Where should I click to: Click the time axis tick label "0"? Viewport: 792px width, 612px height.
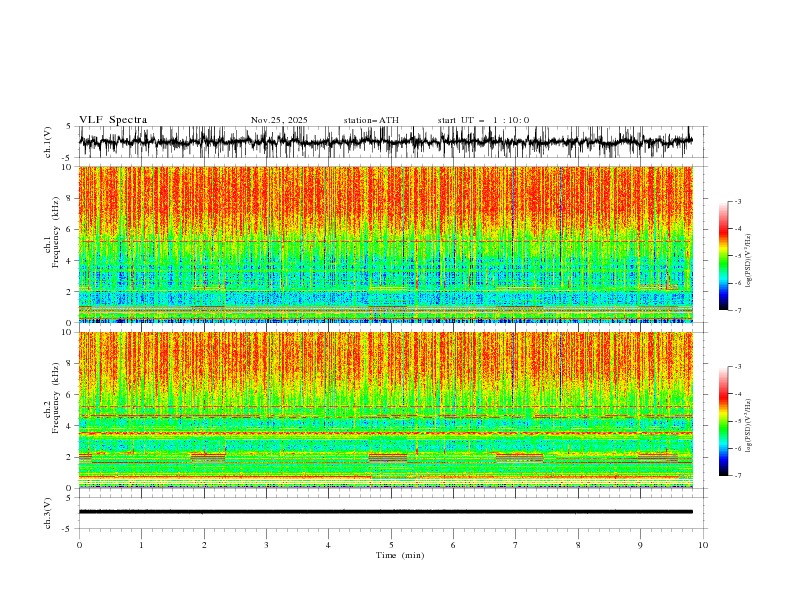79,545
